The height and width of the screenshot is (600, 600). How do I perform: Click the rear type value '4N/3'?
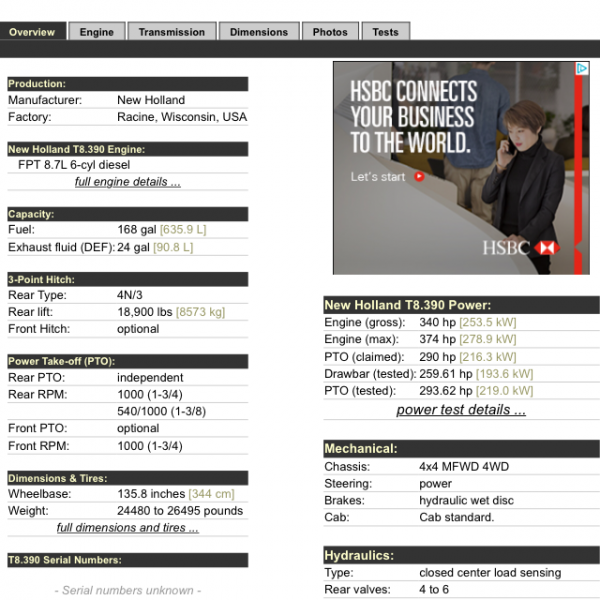(x=130, y=295)
